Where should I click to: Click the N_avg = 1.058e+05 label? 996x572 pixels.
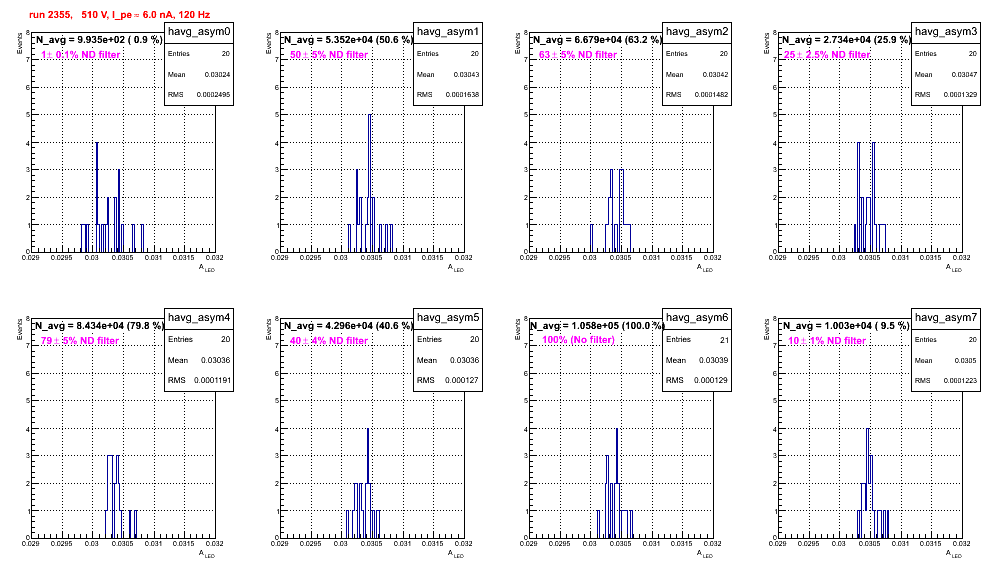click(x=596, y=326)
